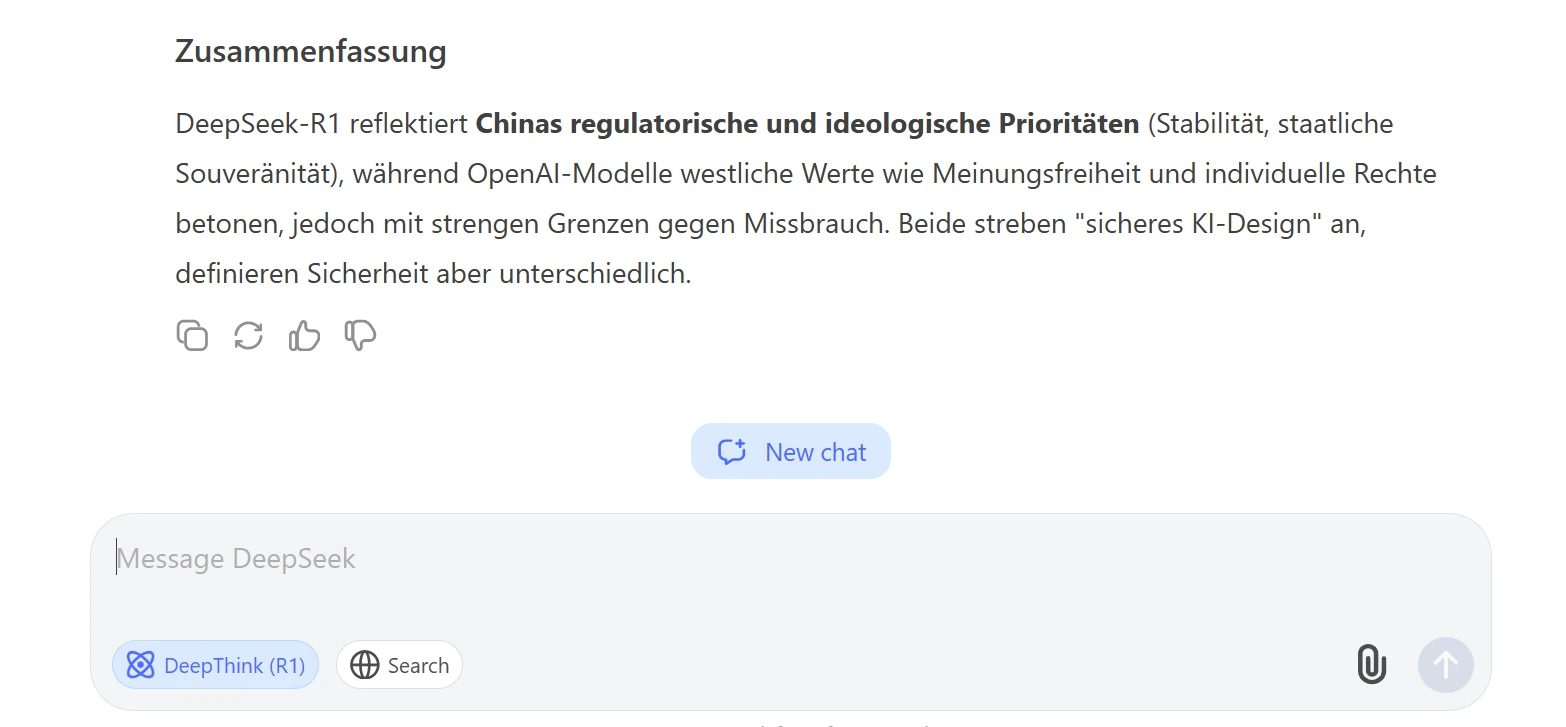Click the atom icon beside DeepThink
Viewport: 1566px width, 727px height.
point(141,665)
